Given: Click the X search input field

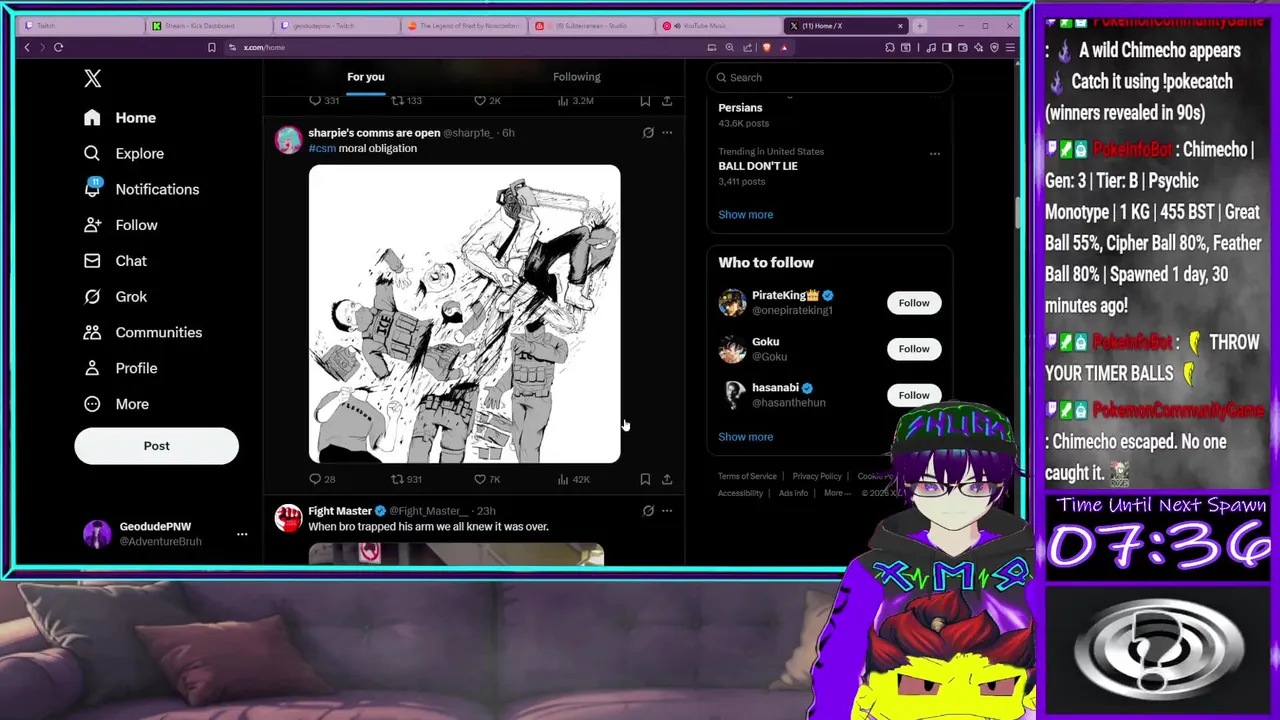Looking at the screenshot, I should (x=830, y=77).
